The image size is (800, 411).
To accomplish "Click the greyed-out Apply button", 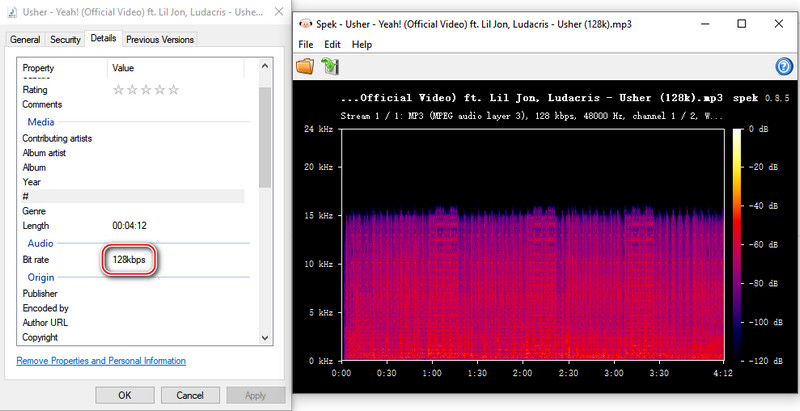I will [x=255, y=395].
